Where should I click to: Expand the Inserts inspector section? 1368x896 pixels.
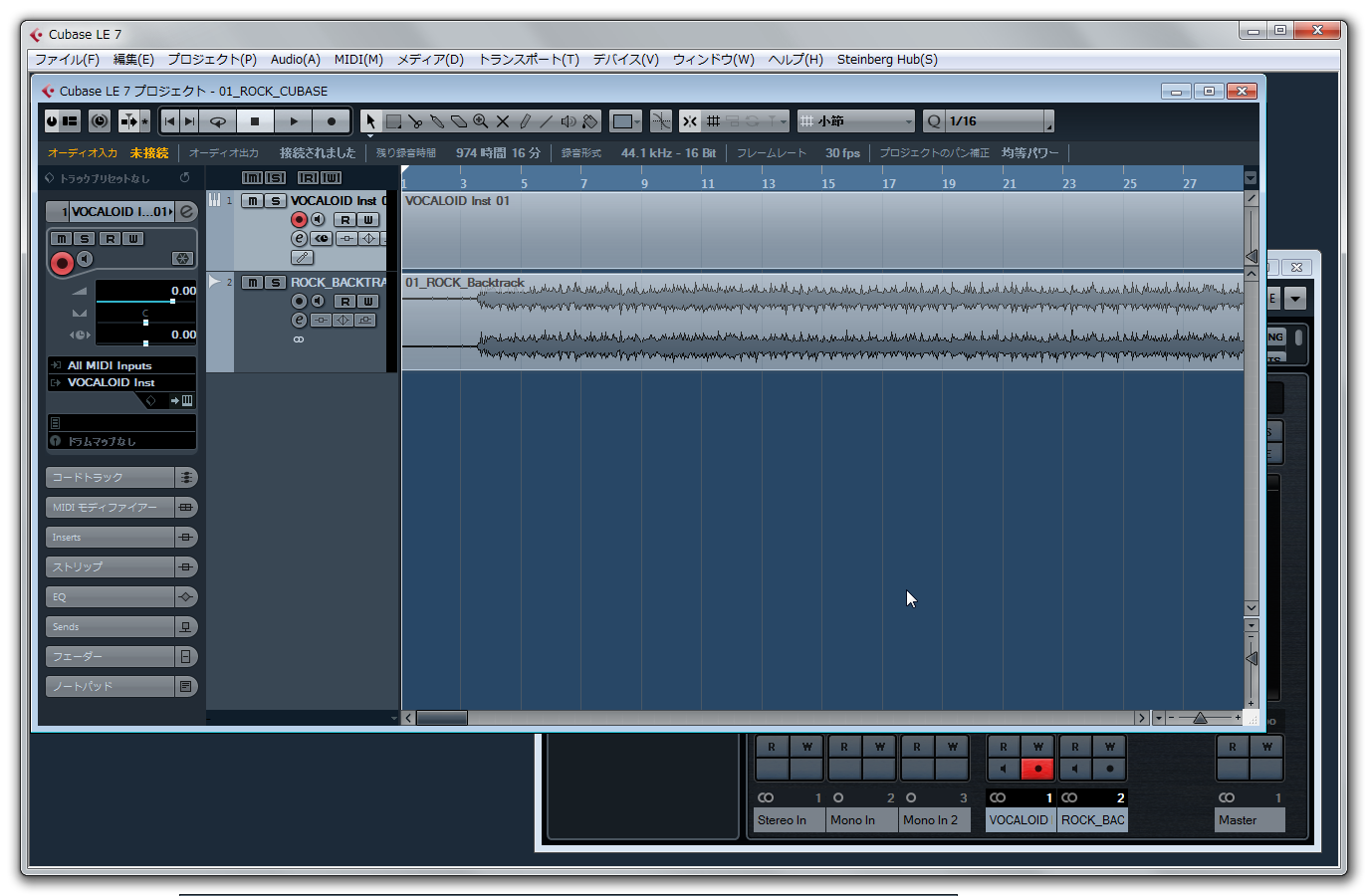tap(121, 538)
